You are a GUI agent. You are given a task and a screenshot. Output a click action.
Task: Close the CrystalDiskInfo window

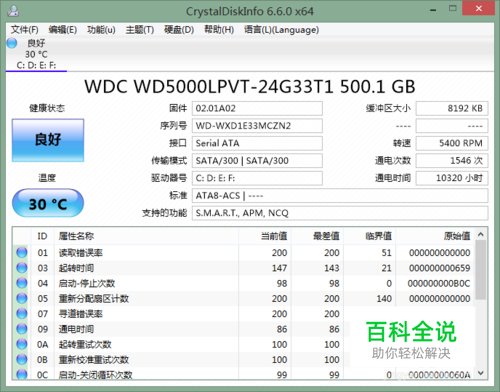coord(479,8)
